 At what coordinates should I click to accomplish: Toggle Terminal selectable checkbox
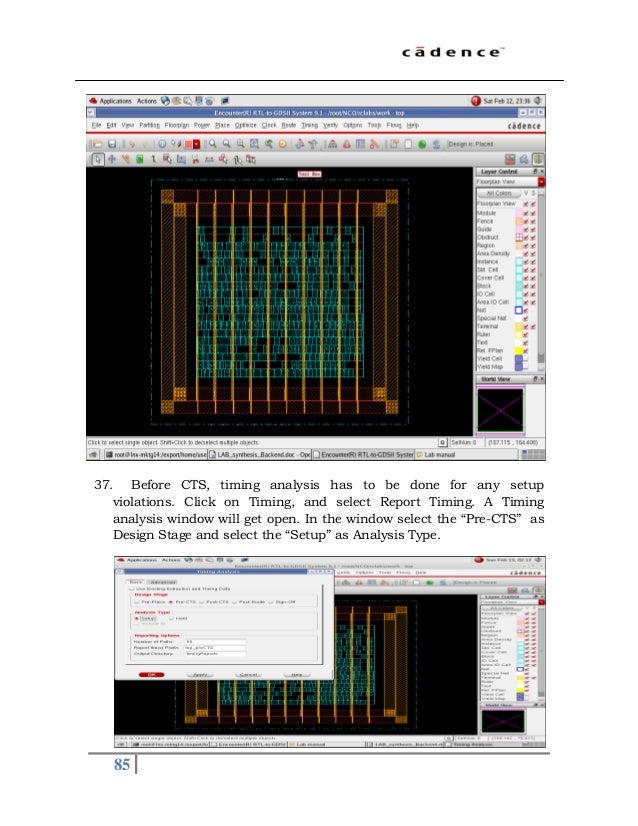pyautogui.click(x=533, y=327)
